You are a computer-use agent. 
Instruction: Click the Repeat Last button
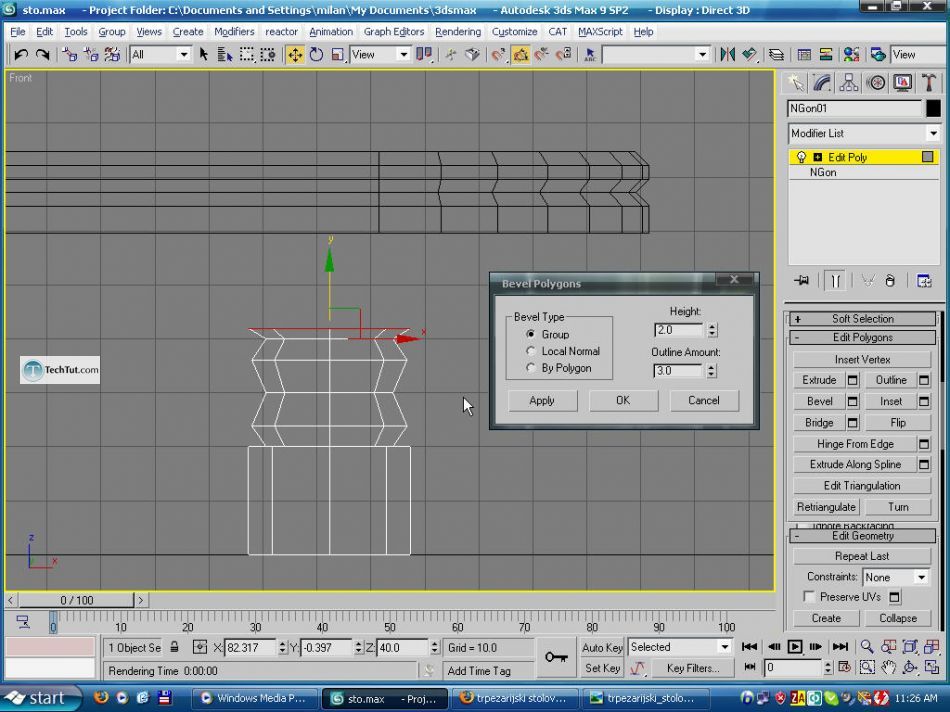[862, 556]
